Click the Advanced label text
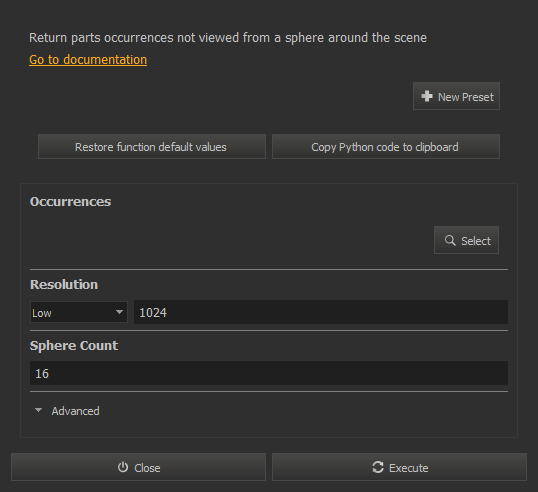This screenshot has height=492, width=538. tap(75, 411)
